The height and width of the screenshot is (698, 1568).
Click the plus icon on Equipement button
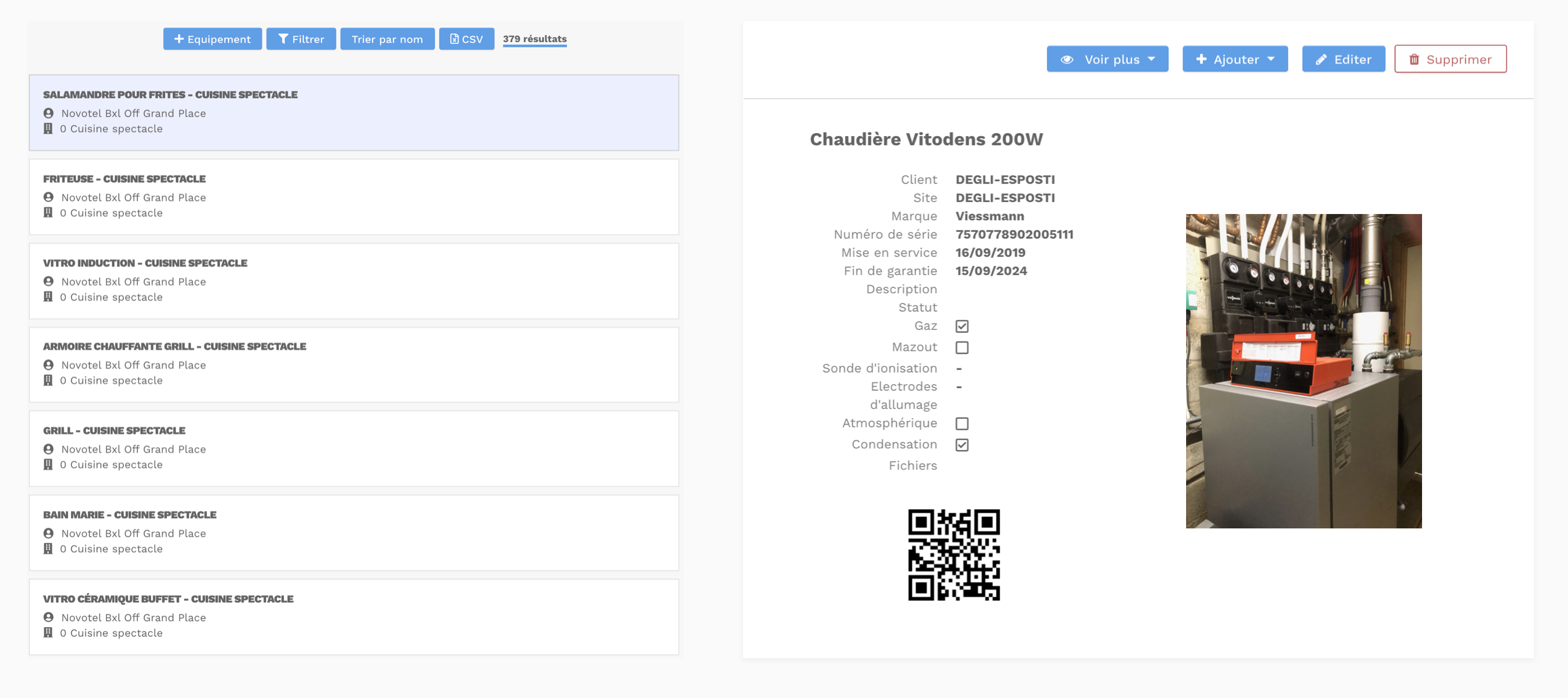click(x=178, y=38)
